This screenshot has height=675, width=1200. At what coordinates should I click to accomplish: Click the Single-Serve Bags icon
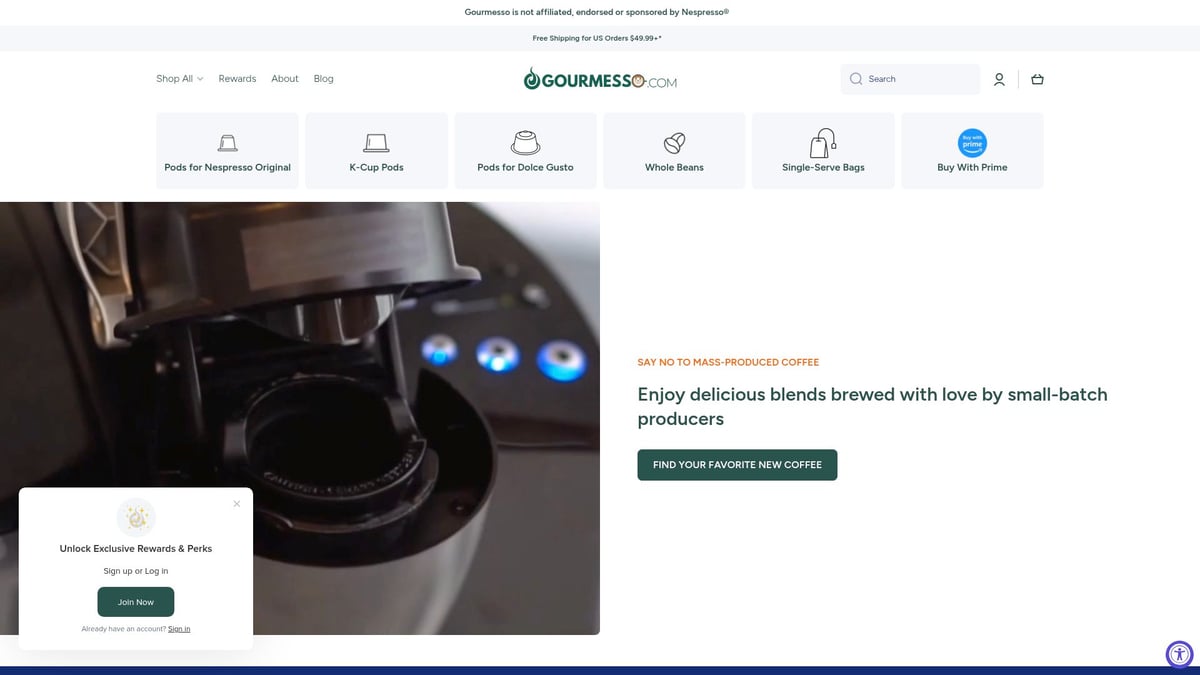823,142
